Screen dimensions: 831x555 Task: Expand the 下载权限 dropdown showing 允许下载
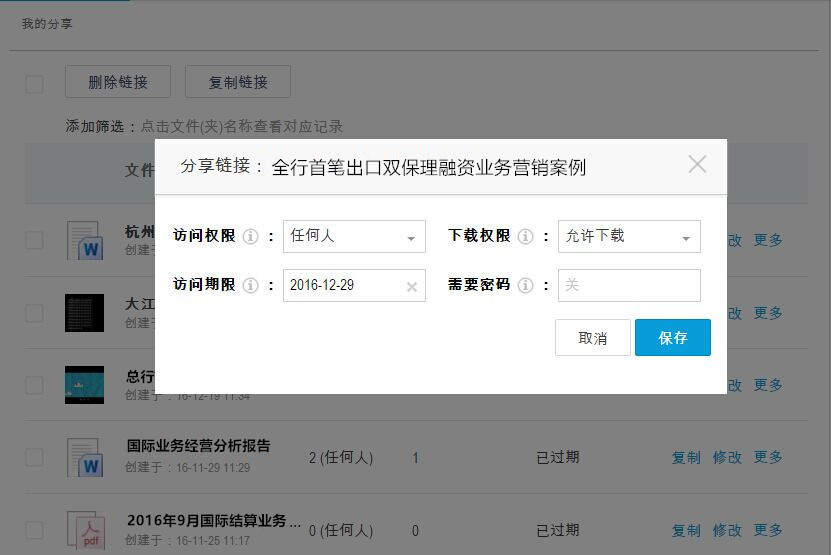[x=629, y=237]
